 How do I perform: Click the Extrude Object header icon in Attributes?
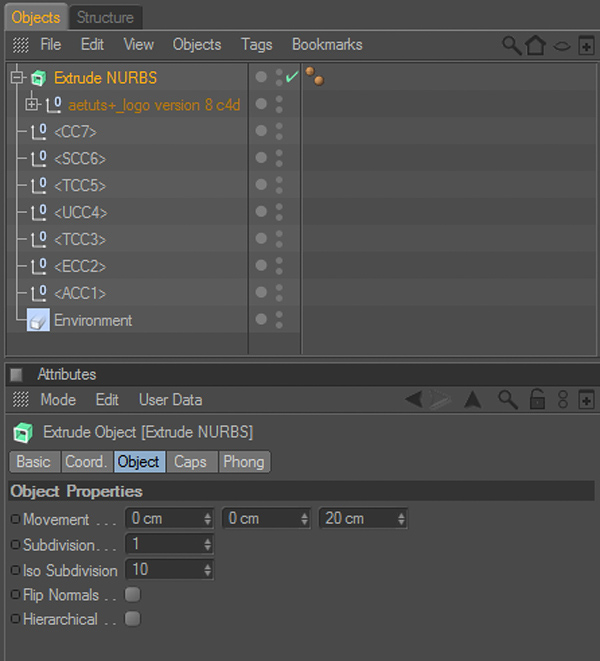click(23, 433)
